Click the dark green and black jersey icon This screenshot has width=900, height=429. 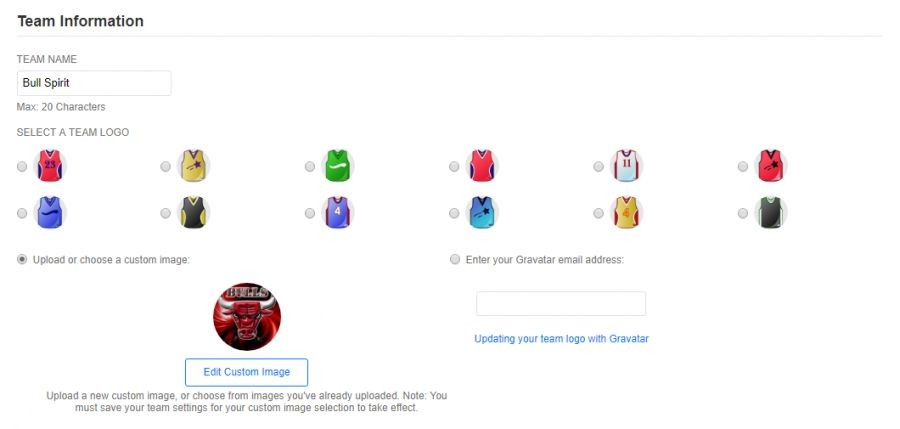pyautogui.click(x=770, y=212)
